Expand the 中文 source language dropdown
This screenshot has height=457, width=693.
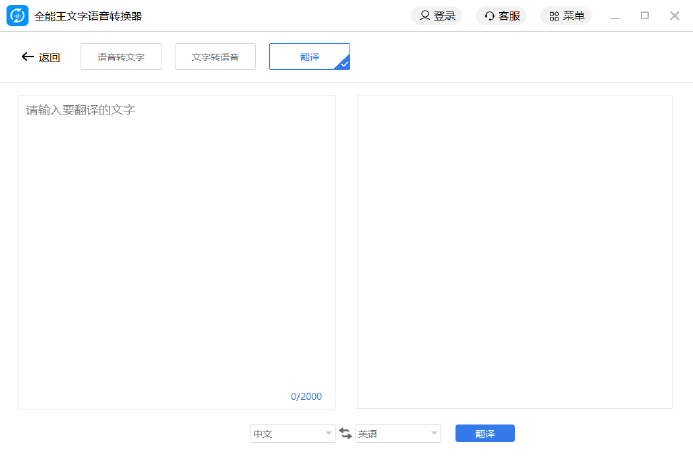(x=292, y=433)
